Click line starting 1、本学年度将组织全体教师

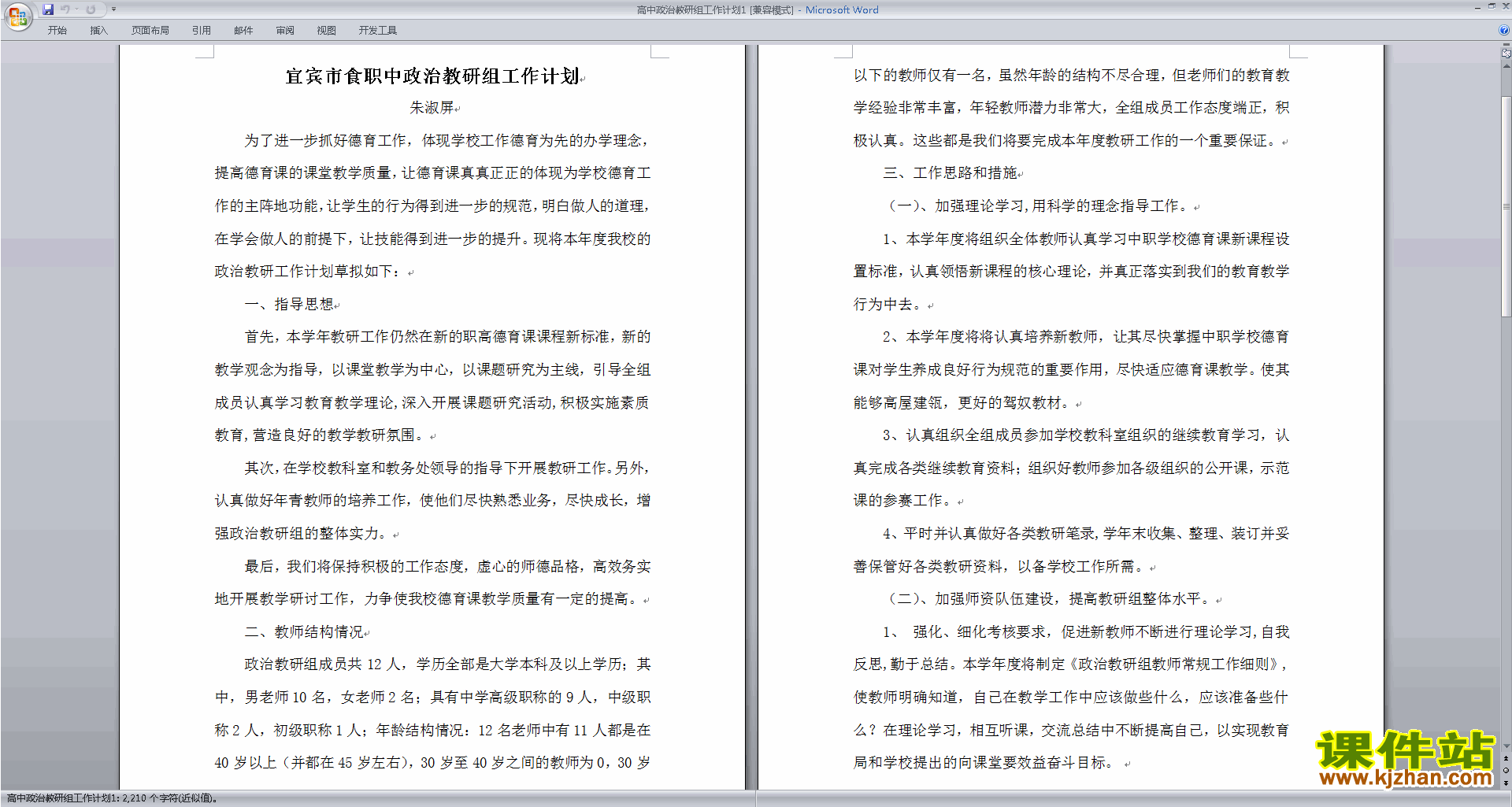[x=1086, y=239]
